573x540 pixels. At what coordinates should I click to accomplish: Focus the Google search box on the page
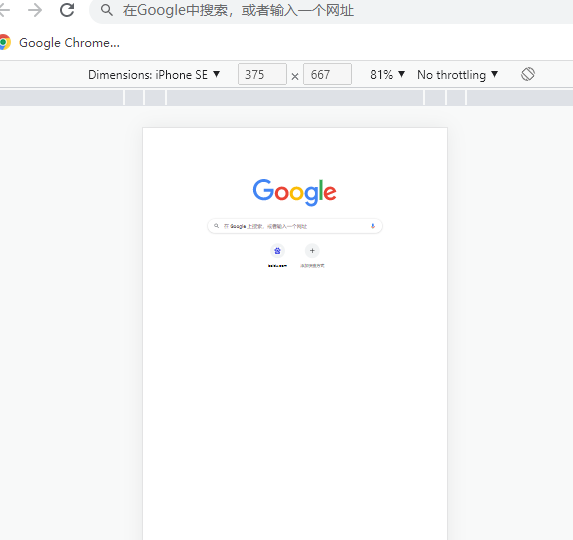[295, 226]
